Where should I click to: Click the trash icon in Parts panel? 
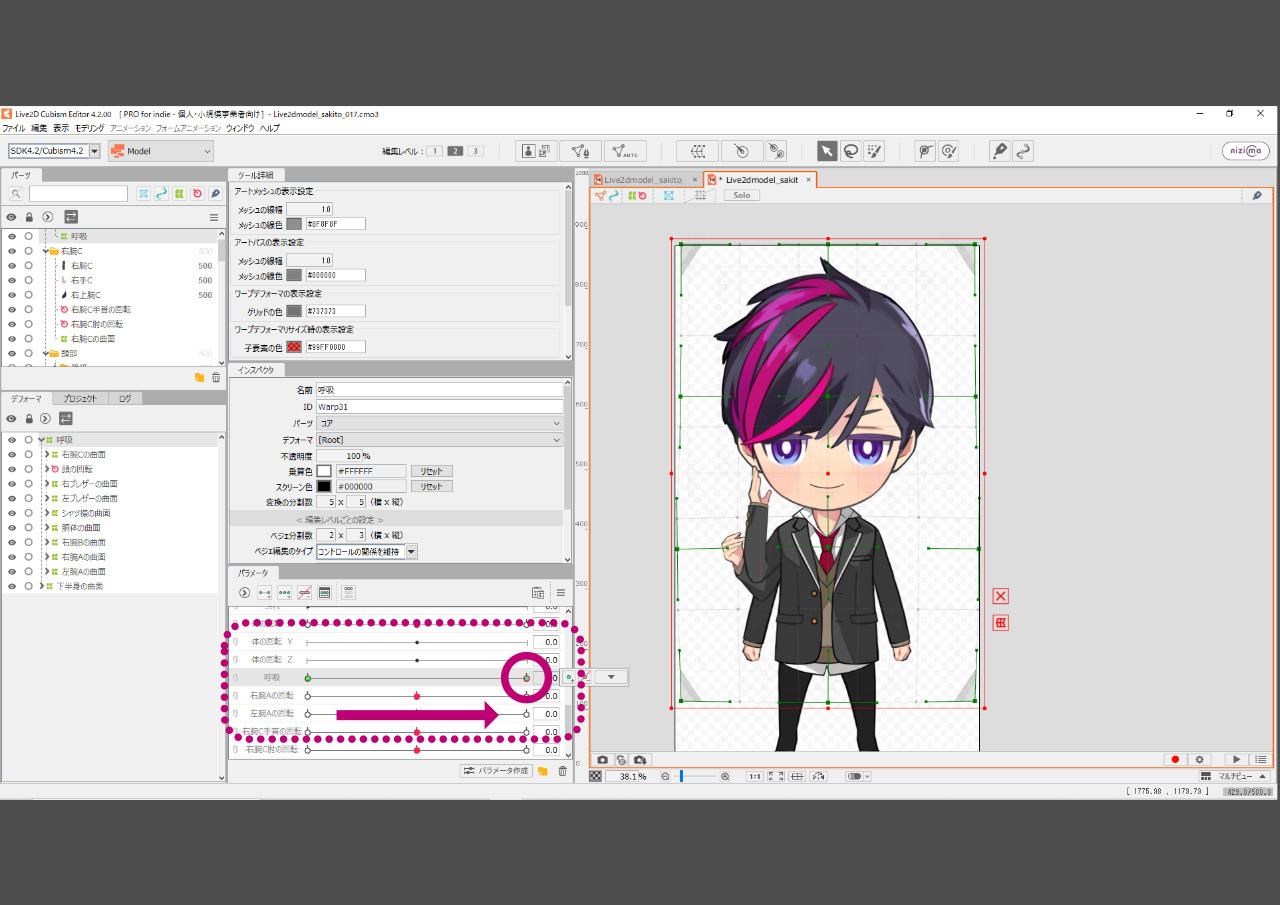[x=216, y=377]
